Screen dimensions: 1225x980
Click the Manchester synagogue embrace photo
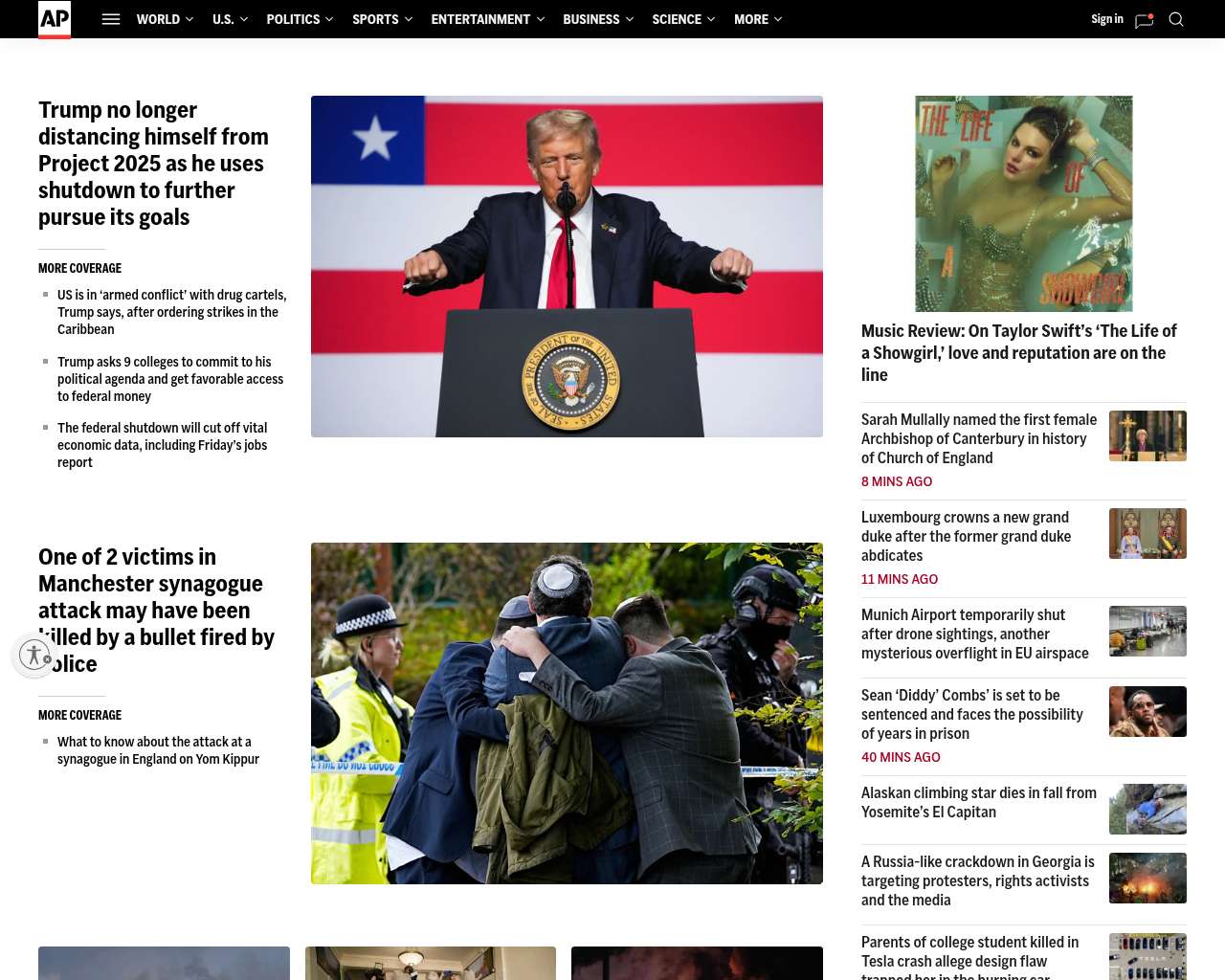pyautogui.click(x=567, y=713)
